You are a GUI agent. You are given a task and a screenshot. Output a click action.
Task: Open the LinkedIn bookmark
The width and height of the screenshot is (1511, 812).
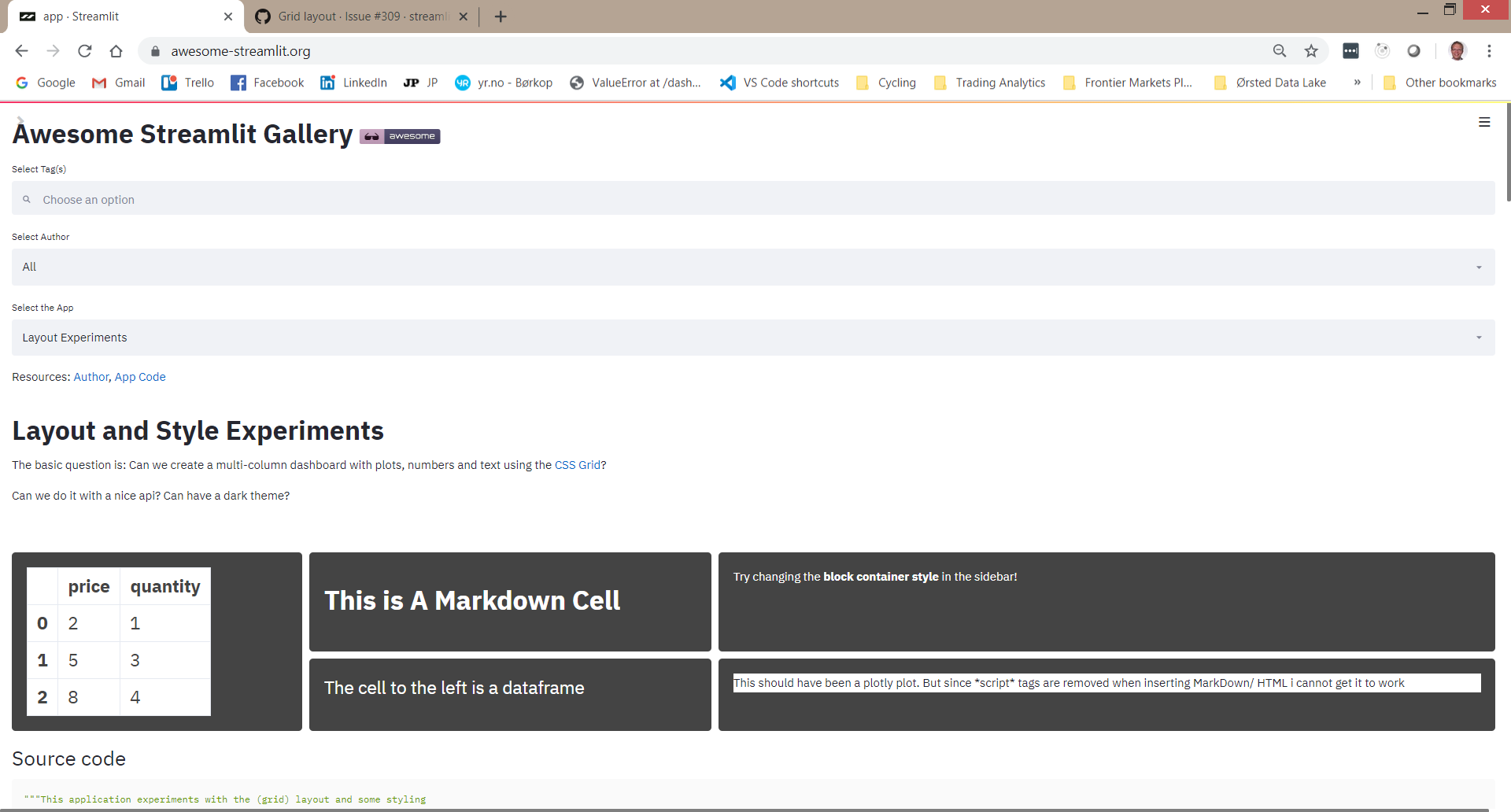click(x=353, y=82)
